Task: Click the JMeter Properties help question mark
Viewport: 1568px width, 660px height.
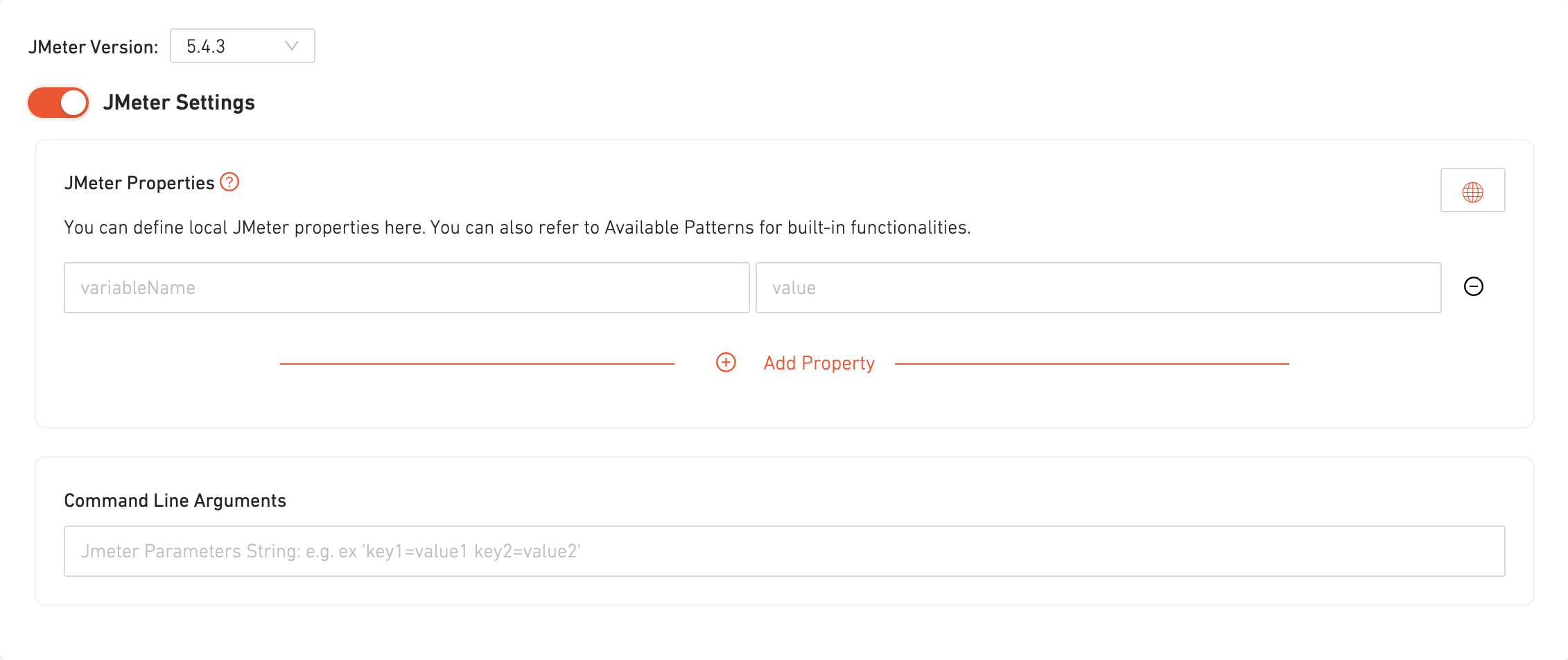Action: coord(229,182)
